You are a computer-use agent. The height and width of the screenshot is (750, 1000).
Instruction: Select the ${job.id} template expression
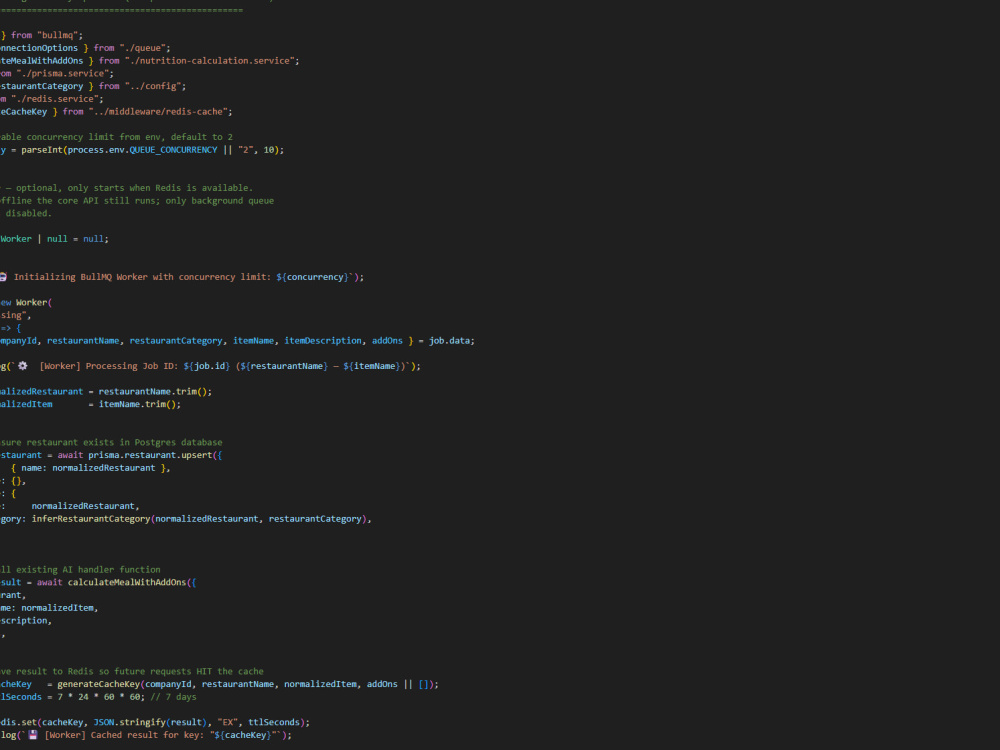click(207, 366)
